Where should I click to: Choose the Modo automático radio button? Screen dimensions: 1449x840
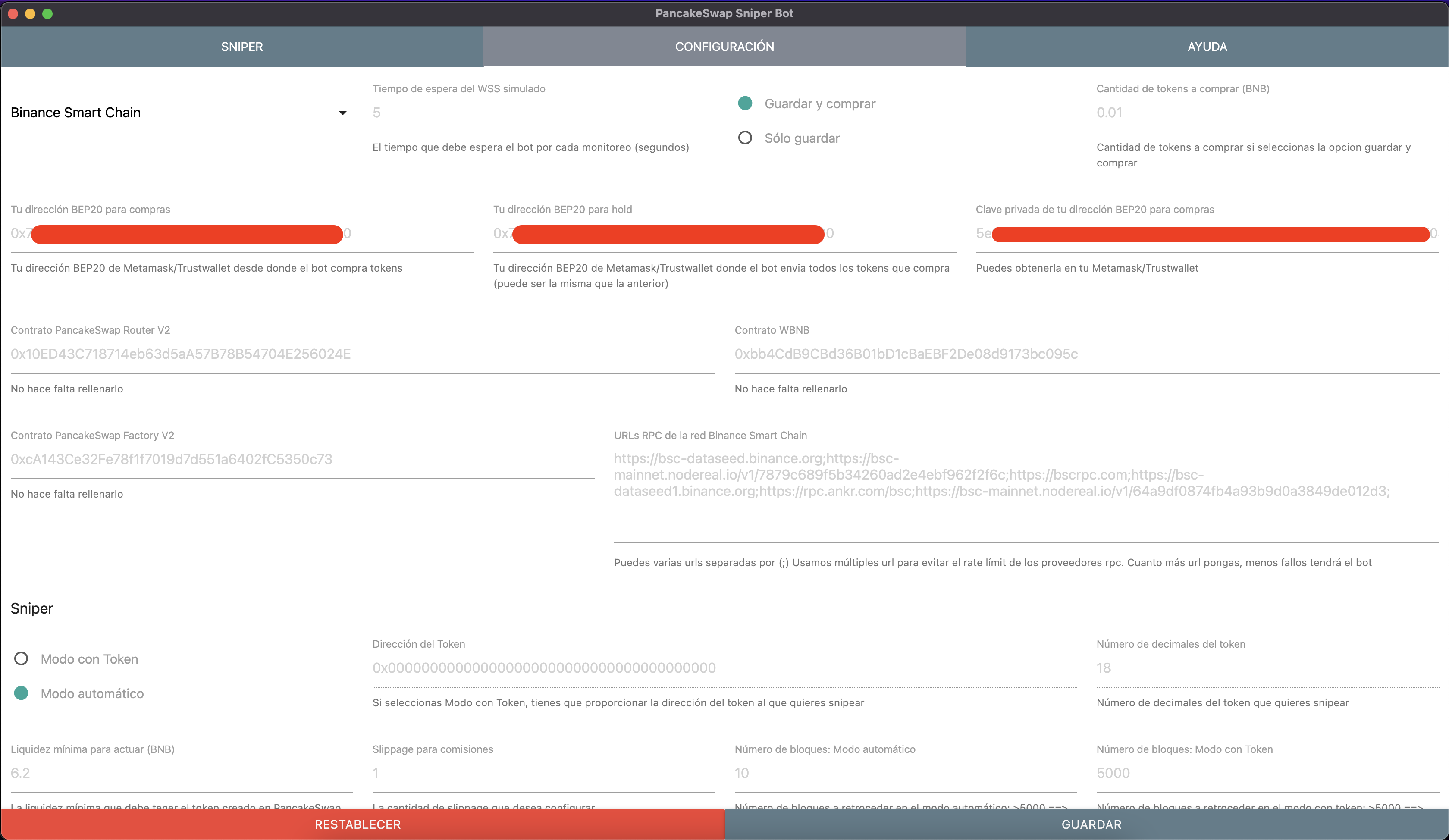pyautogui.click(x=21, y=693)
